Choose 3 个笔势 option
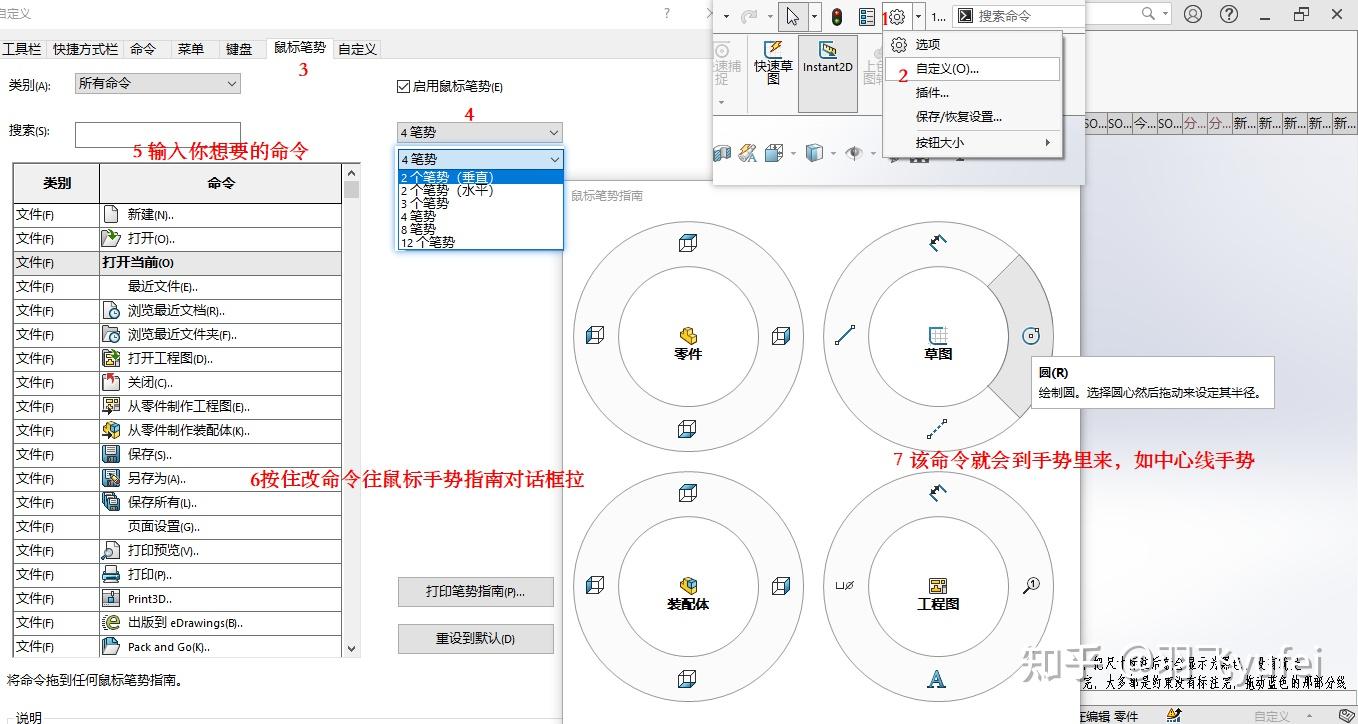Image resolution: width=1358 pixels, height=724 pixels. point(480,203)
